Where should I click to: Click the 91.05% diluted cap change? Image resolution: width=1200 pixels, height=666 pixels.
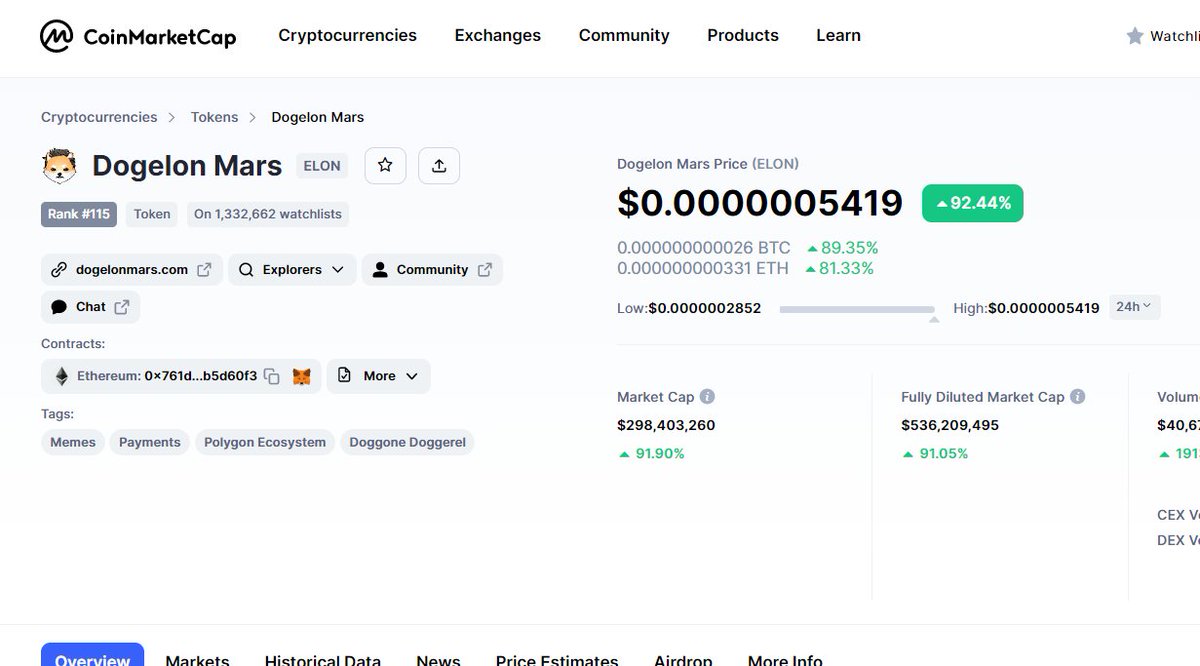coord(935,454)
